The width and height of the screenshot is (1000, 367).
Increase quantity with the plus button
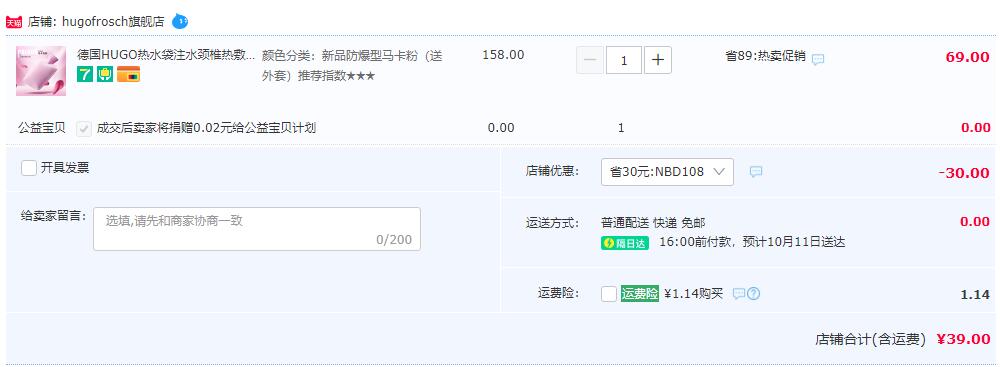658,60
